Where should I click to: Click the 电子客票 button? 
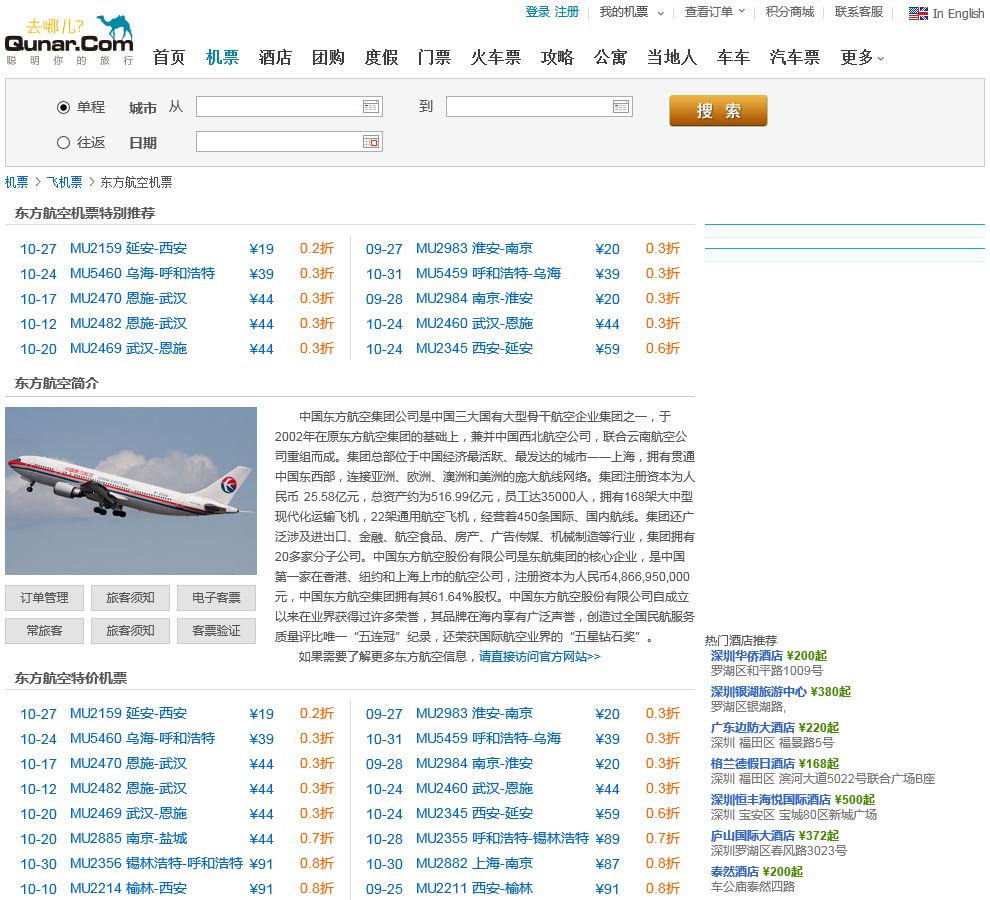click(217, 597)
